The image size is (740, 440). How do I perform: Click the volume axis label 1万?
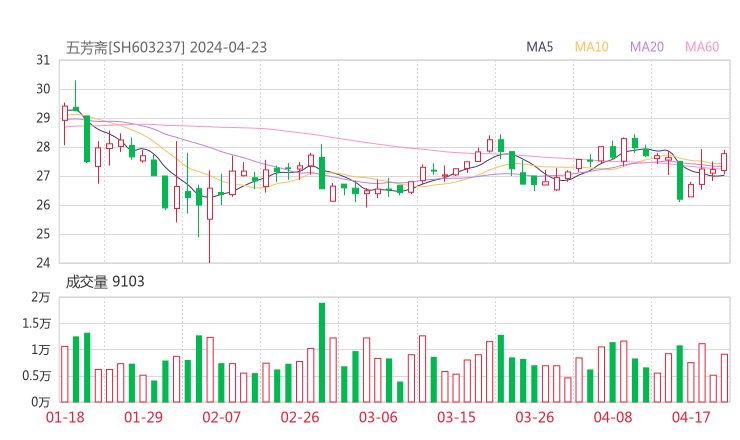click(41, 350)
